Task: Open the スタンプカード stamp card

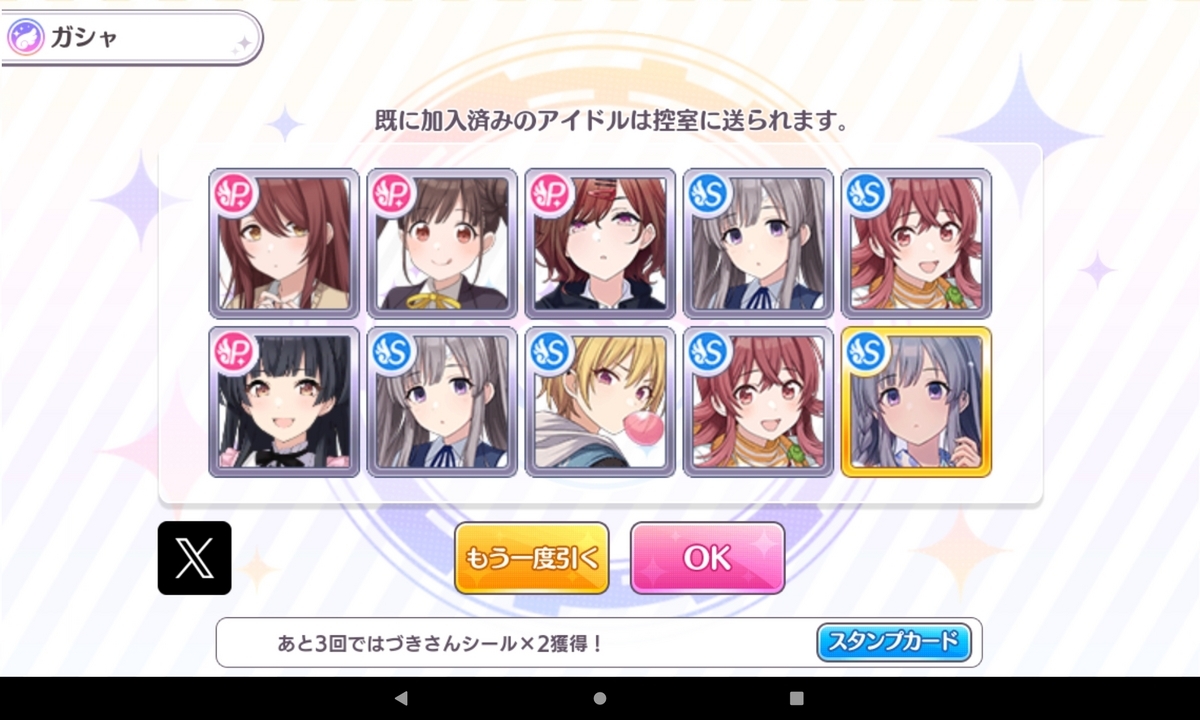Action: 894,642
